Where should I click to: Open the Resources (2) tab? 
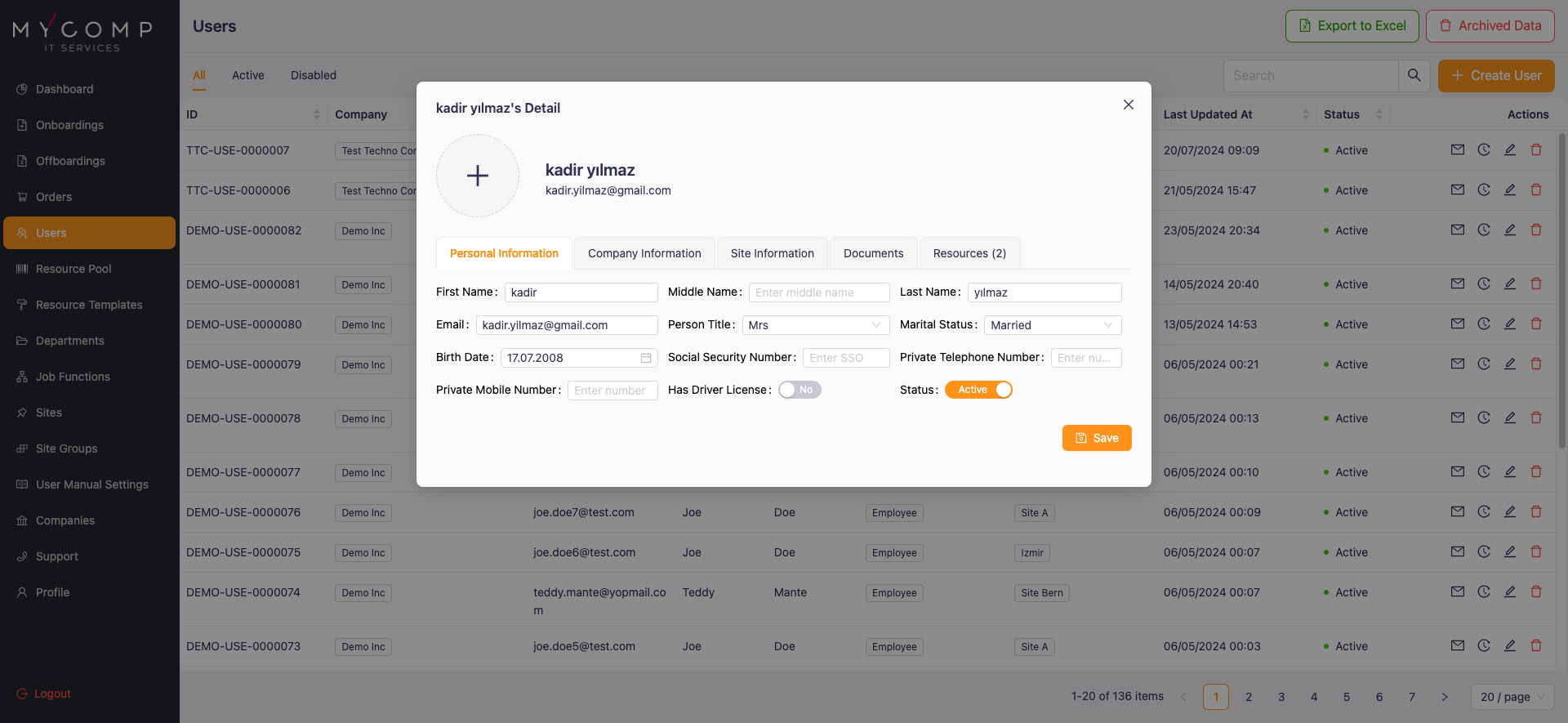[x=969, y=253]
